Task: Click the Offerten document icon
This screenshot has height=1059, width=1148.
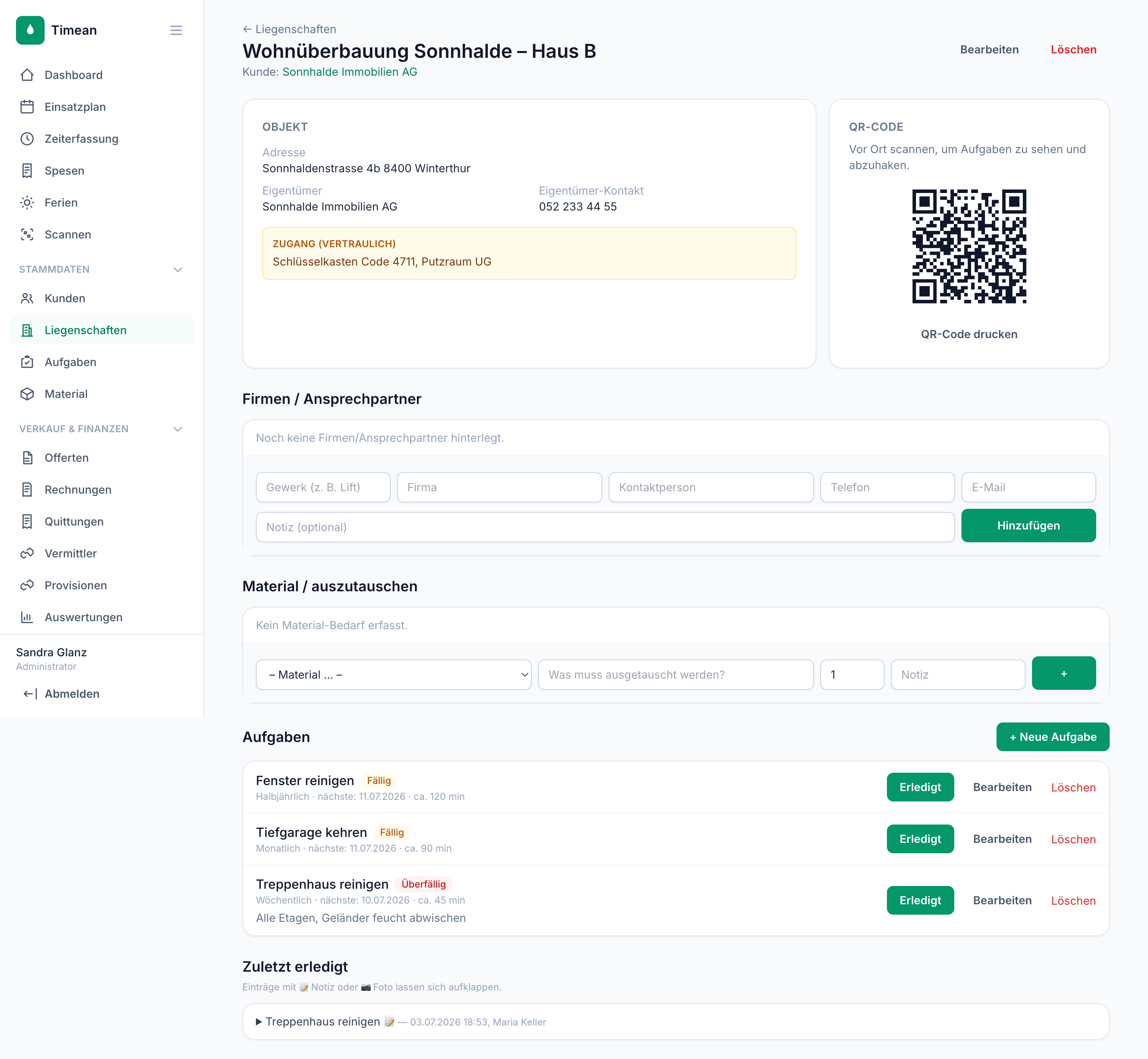Action: pyautogui.click(x=27, y=458)
